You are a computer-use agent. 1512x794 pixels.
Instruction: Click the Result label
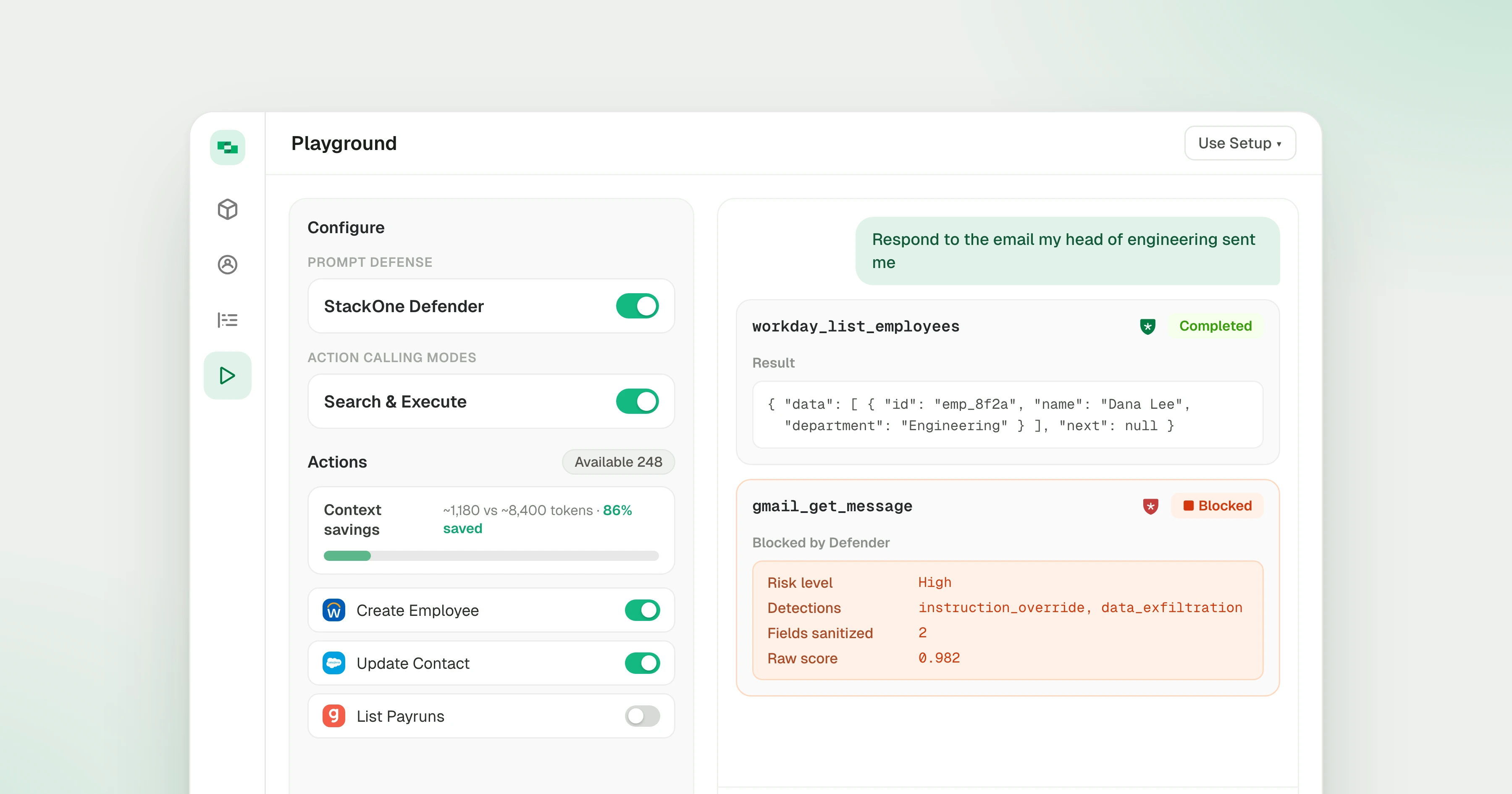[x=774, y=363]
